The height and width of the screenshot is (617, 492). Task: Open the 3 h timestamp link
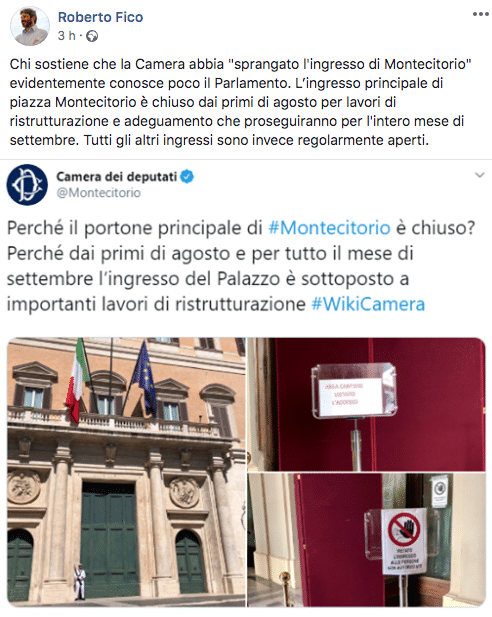pyautogui.click(x=66, y=36)
